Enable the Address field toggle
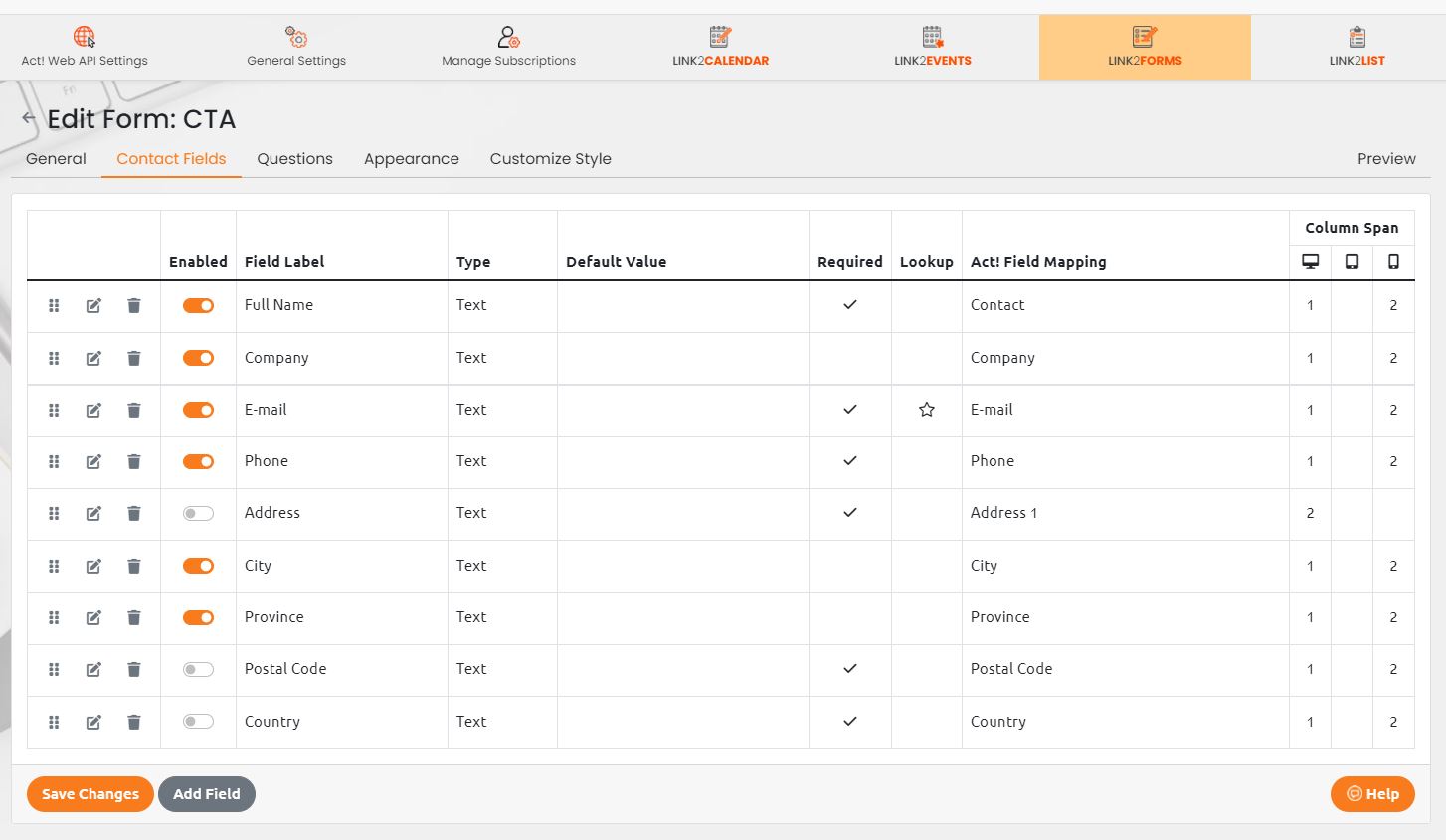Image resolution: width=1446 pixels, height=840 pixels. point(198,513)
